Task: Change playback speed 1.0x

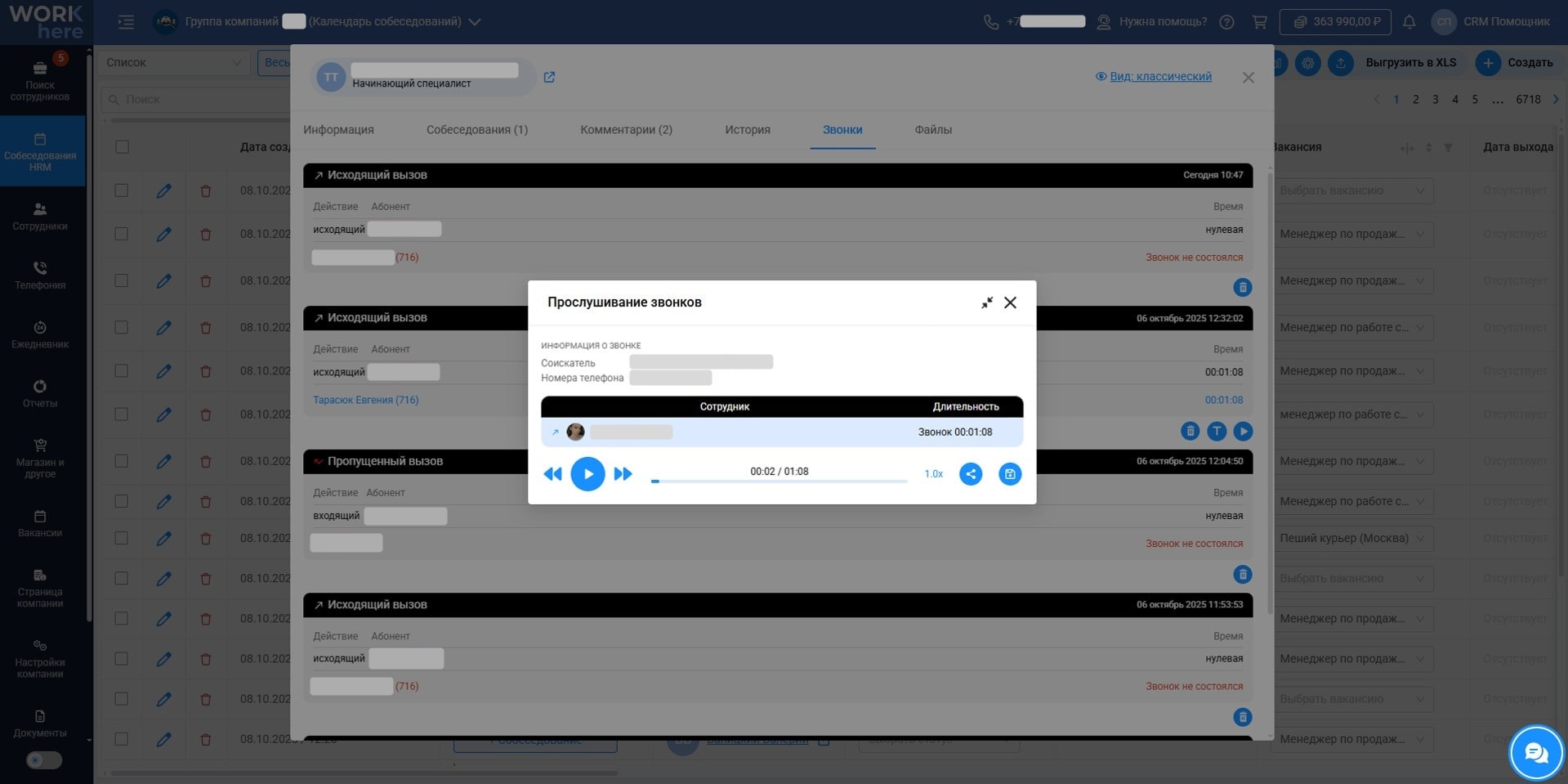Action: pos(933,474)
